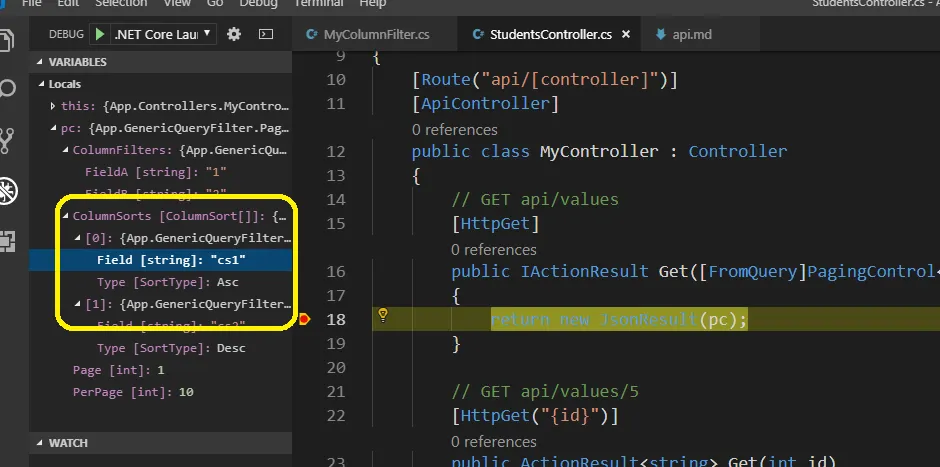Select the Type [SortType]: Asc row
Viewport: 940px width, 467px height.
pyautogui.click(x=161, y=282)
